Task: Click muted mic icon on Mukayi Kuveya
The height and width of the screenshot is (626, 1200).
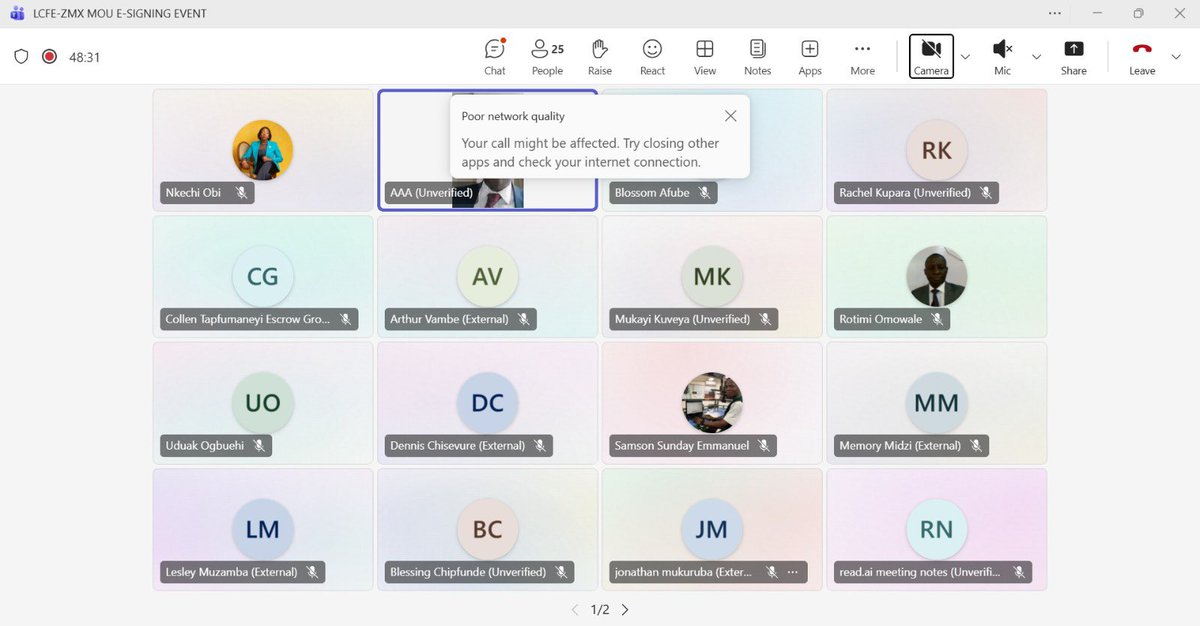Action: pyautogui.click(x=765, y=319)
